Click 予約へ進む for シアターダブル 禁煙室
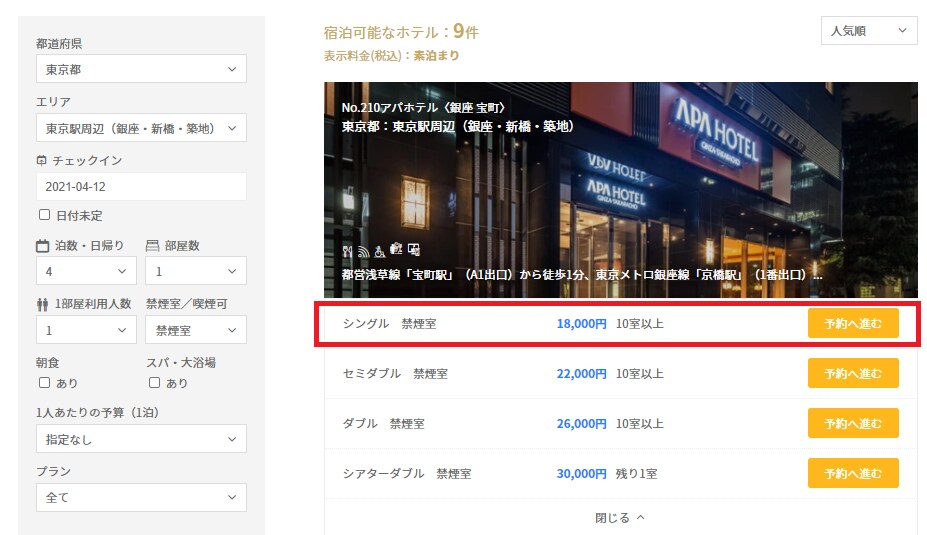The height and width of the screenshot is (535, 927). click(853, 474)
